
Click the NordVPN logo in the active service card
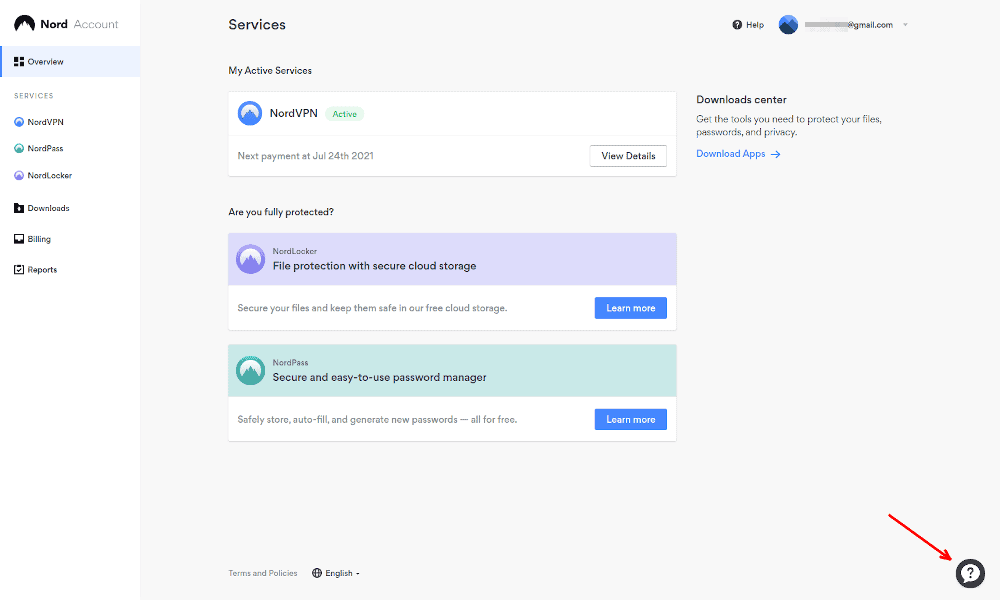click(250, 113)
